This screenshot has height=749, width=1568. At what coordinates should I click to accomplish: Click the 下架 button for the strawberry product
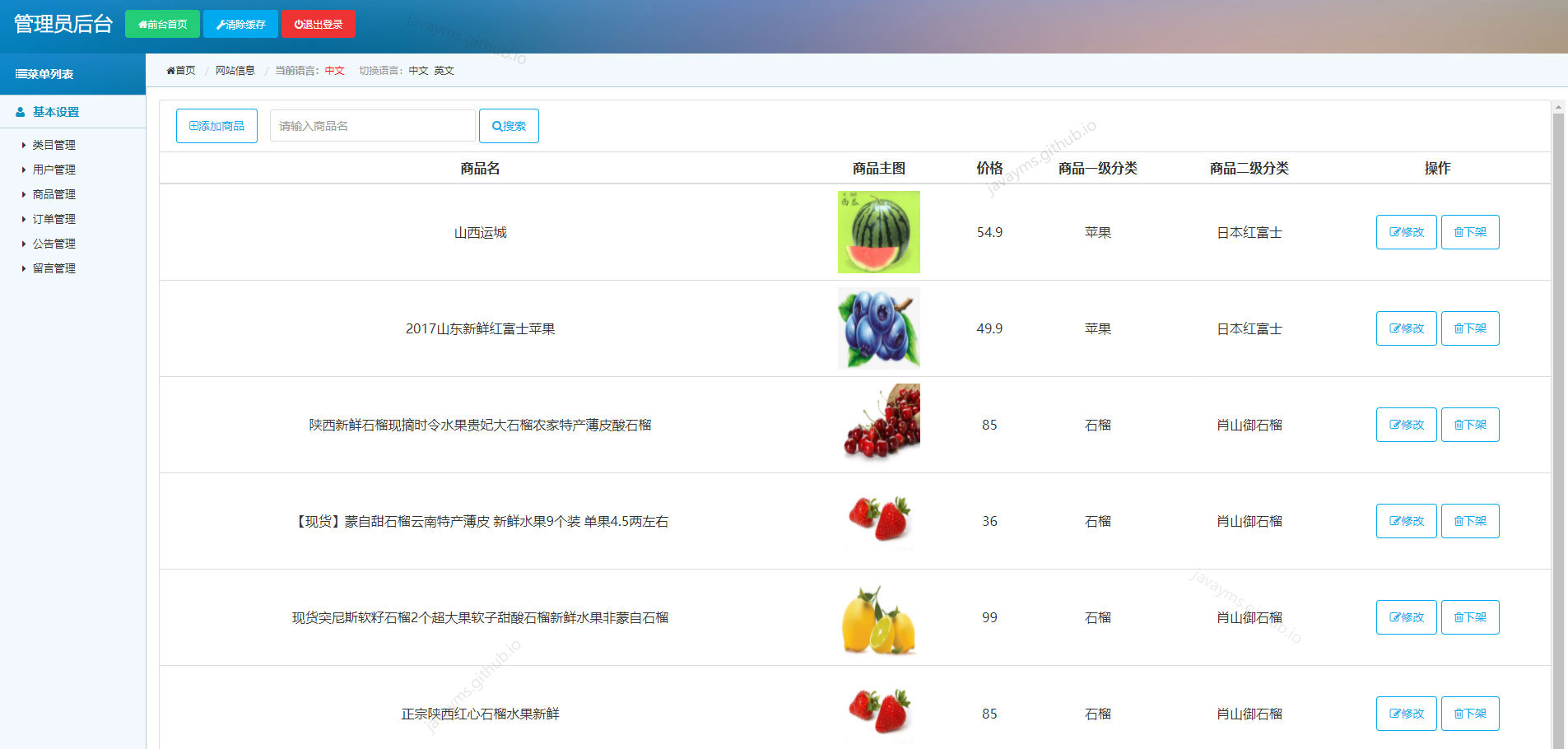[x=1470, y=521]
